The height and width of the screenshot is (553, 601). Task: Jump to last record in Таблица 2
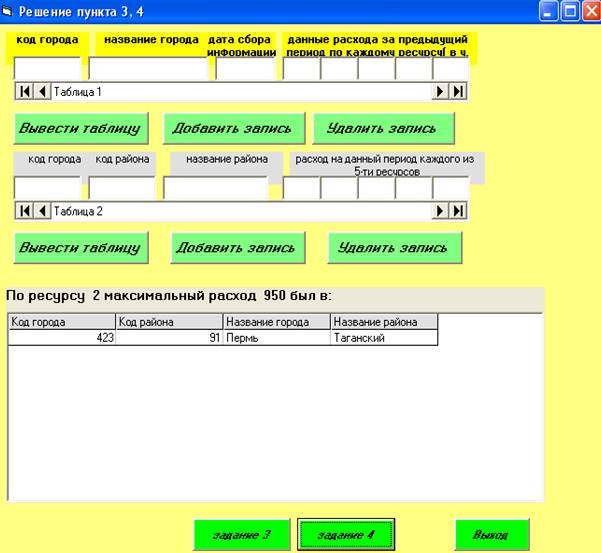click(457, 211)
